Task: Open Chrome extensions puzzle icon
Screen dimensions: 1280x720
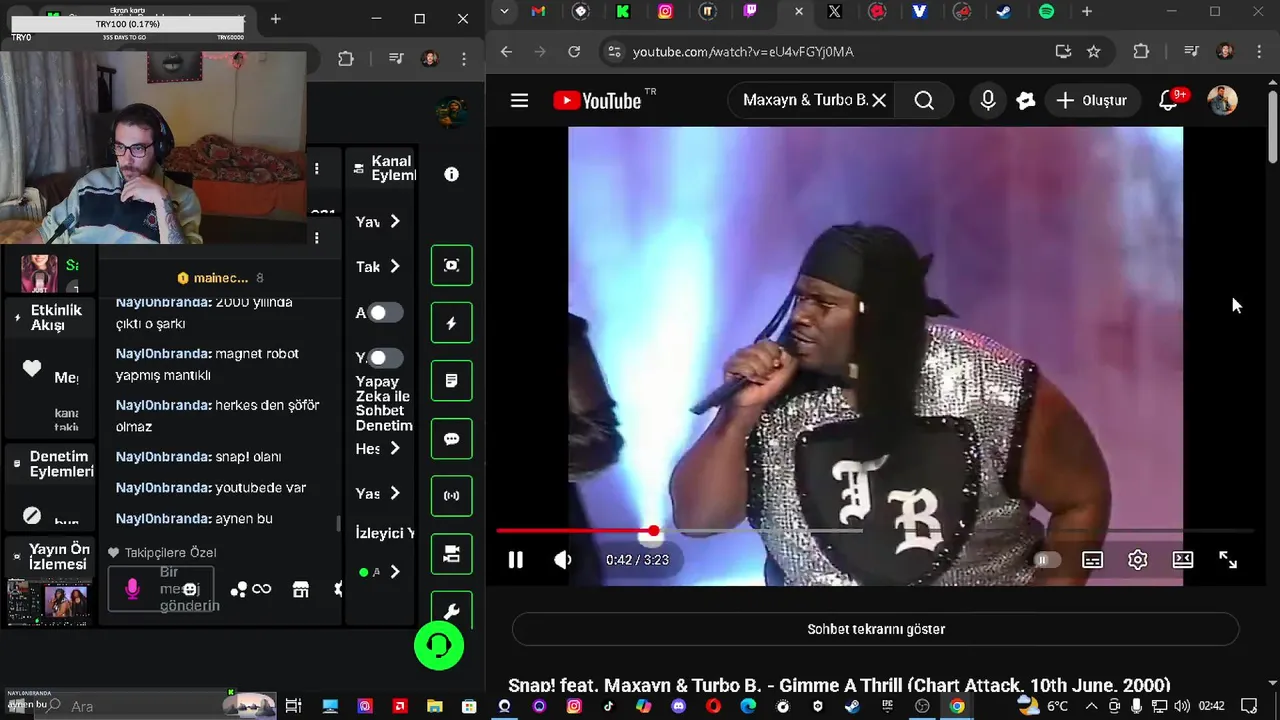Action: point(1141,51)
